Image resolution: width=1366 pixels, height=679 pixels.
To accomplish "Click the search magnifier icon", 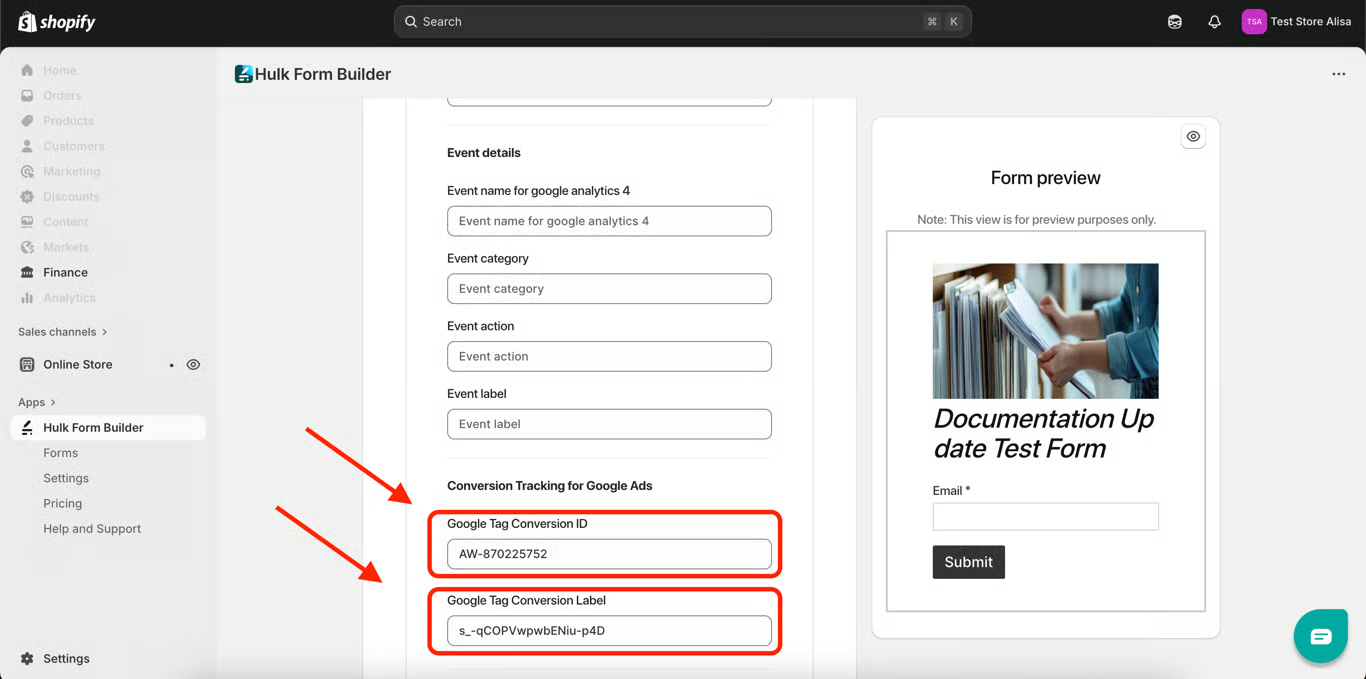I will pos(411,21).
